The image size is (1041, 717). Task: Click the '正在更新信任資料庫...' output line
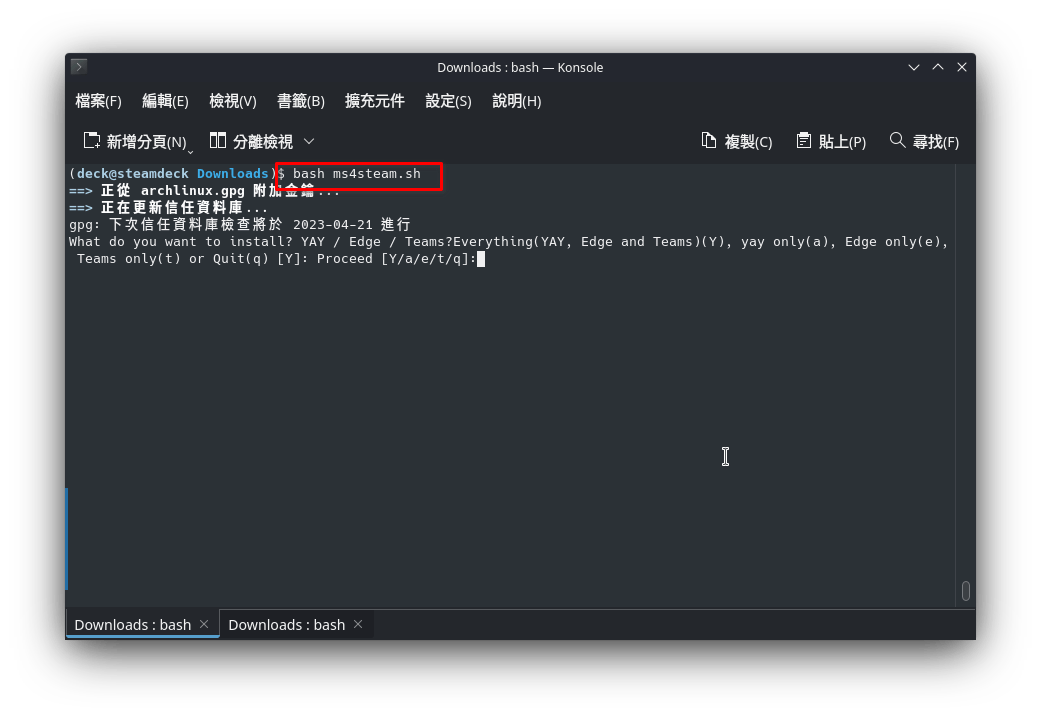(184, 208)
